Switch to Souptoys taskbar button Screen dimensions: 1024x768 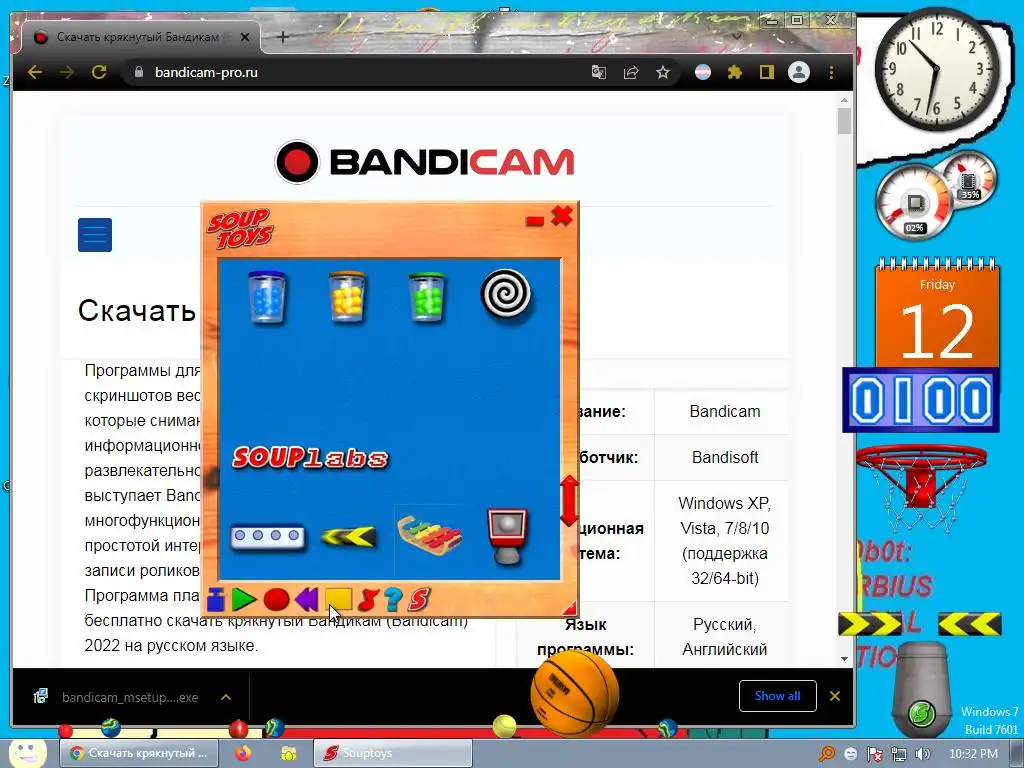[x=392, y=753]
